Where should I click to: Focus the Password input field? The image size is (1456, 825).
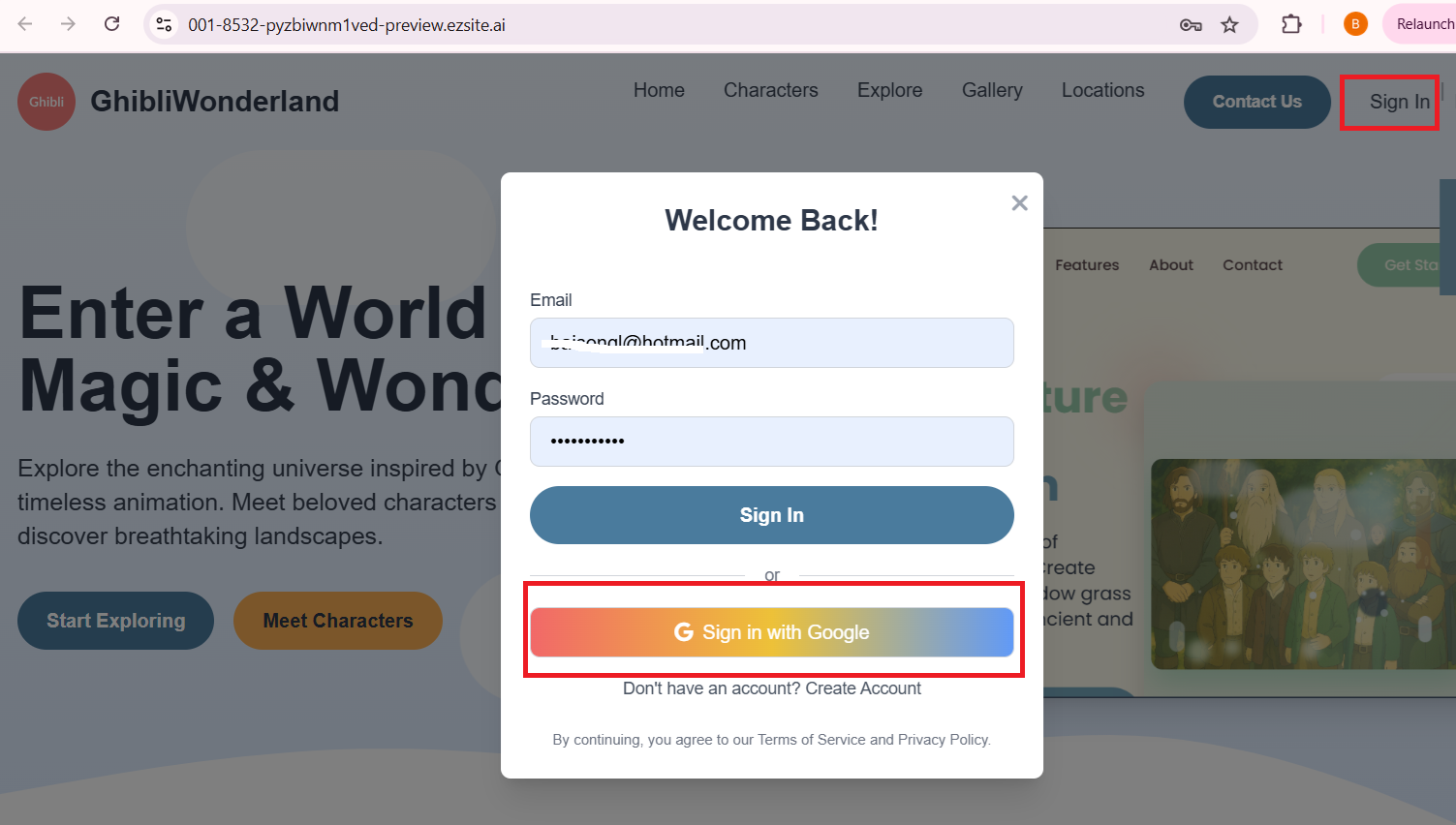pyautogui.click(x=771, y=442)
